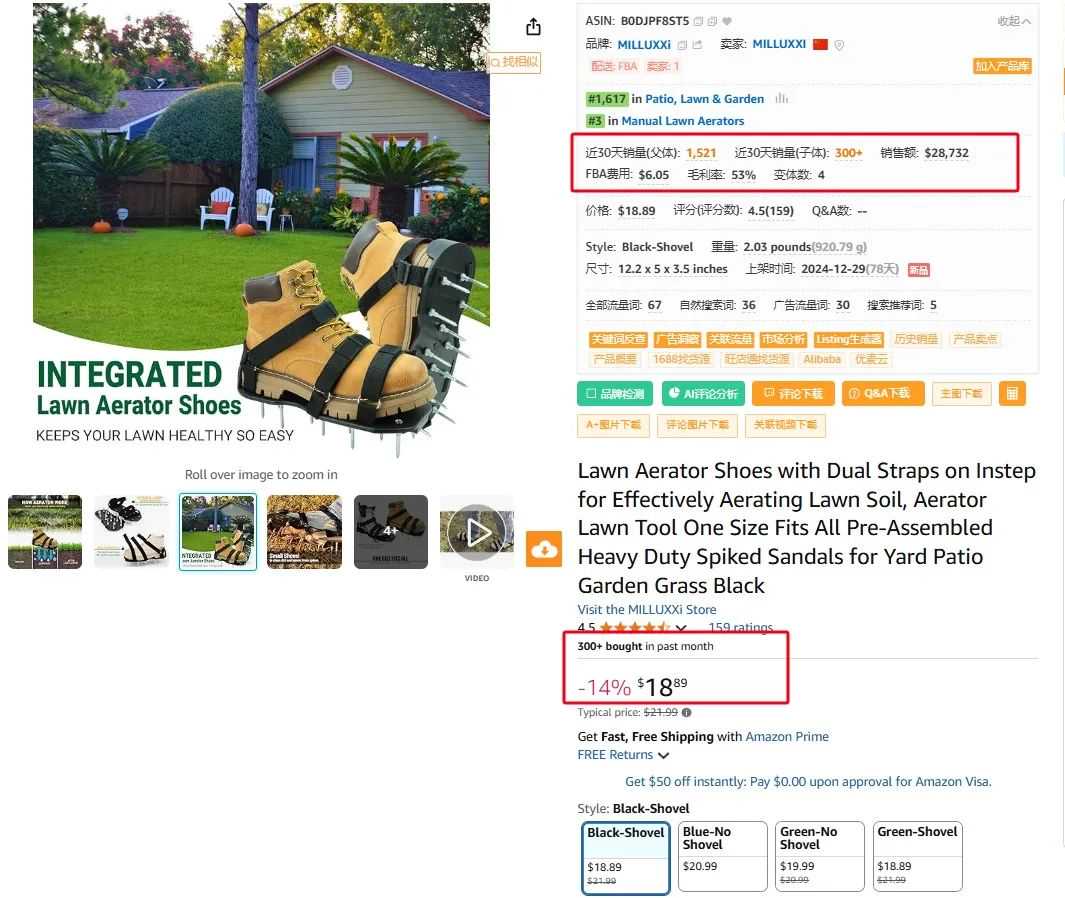Open the Listing生成器 tab tag
This screenshot has width=1065, height=898.
848,339
